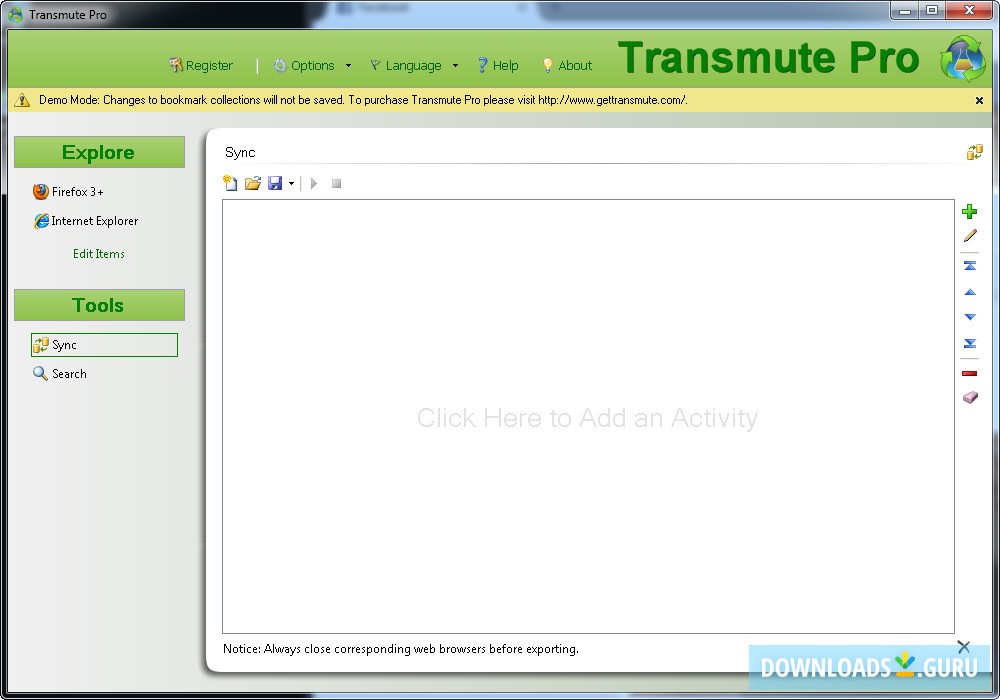Open the Language menu
Viewport: 1000px width, 700px height.
pyautogui.click(x=406, y=65)
